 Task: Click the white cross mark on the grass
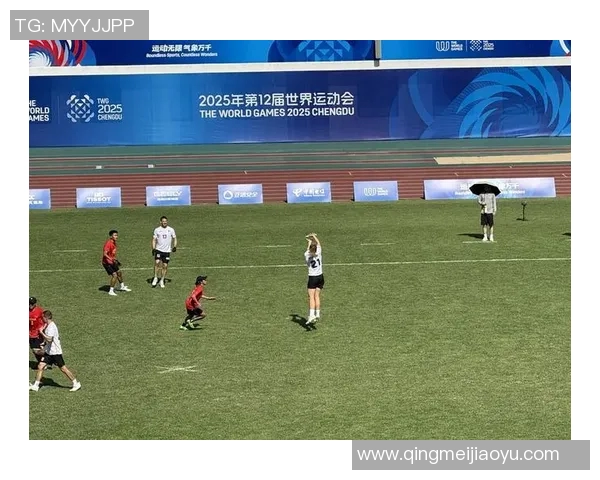click(x=177, y=369)
